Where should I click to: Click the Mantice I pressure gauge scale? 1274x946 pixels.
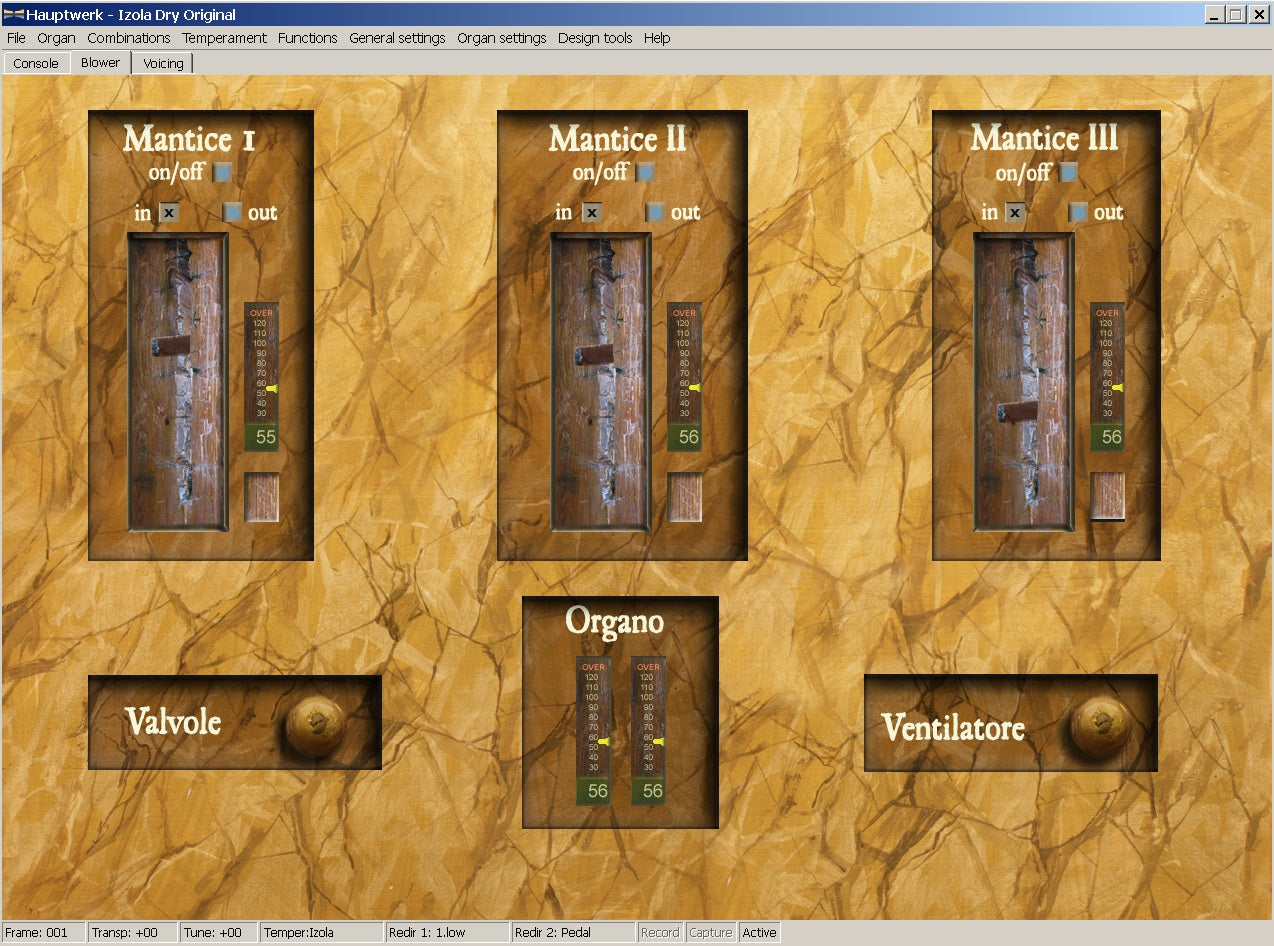pyautogui.click(x=262, y=363)
